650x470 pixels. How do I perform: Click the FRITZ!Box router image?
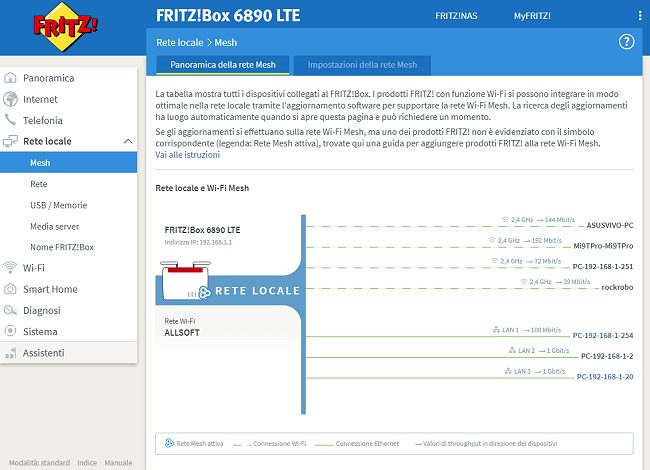point(185,280)
